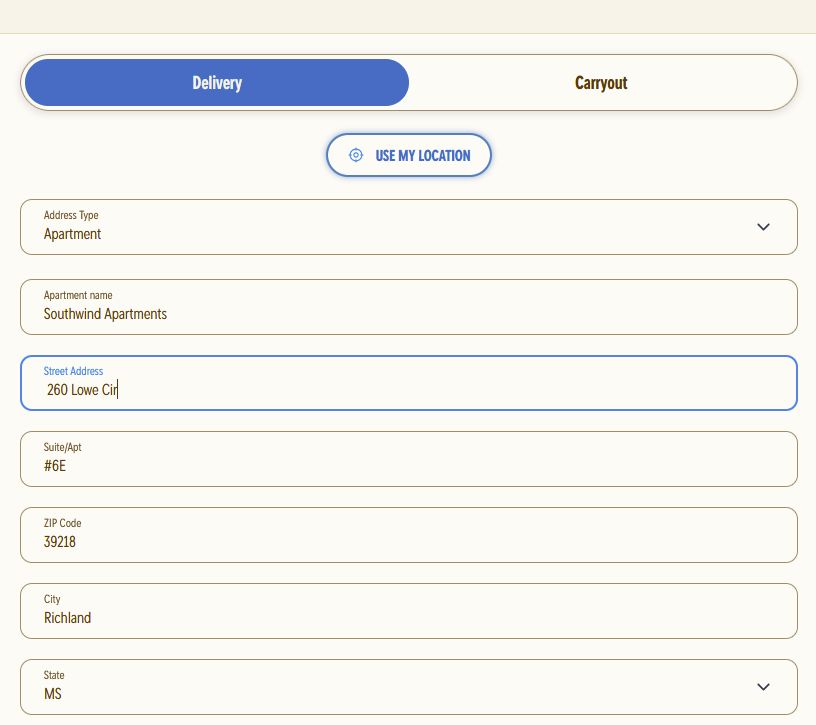Open the Address Type dropdown
This screenshot has height=725, width=816.
408,227
